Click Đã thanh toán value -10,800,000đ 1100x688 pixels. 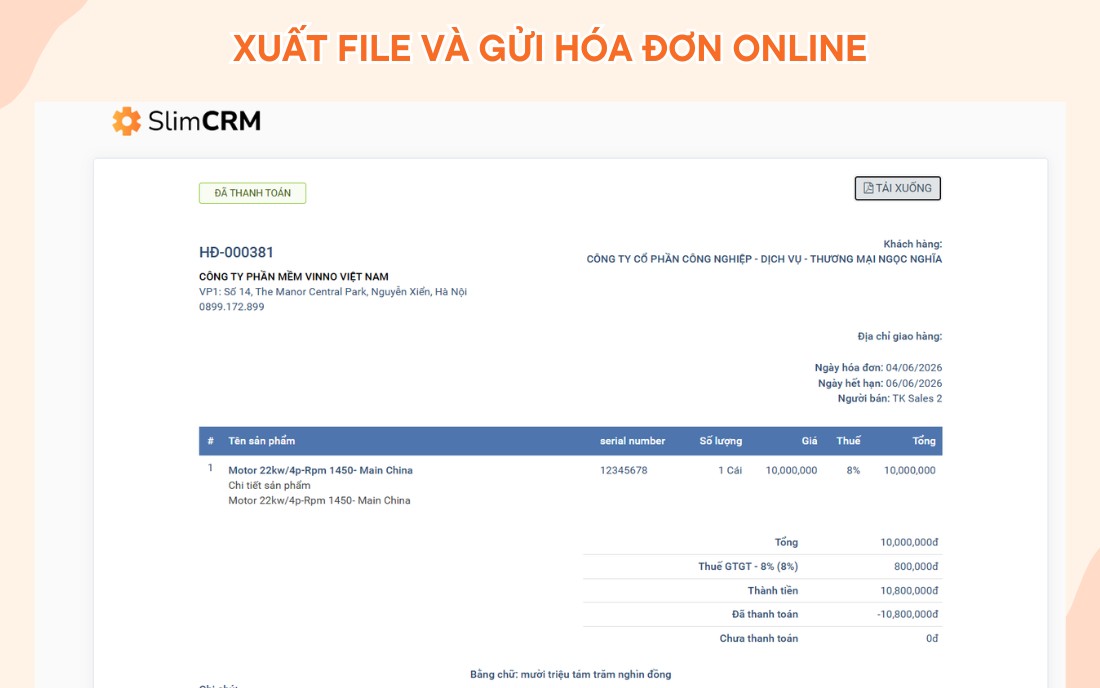coord(908,614)
